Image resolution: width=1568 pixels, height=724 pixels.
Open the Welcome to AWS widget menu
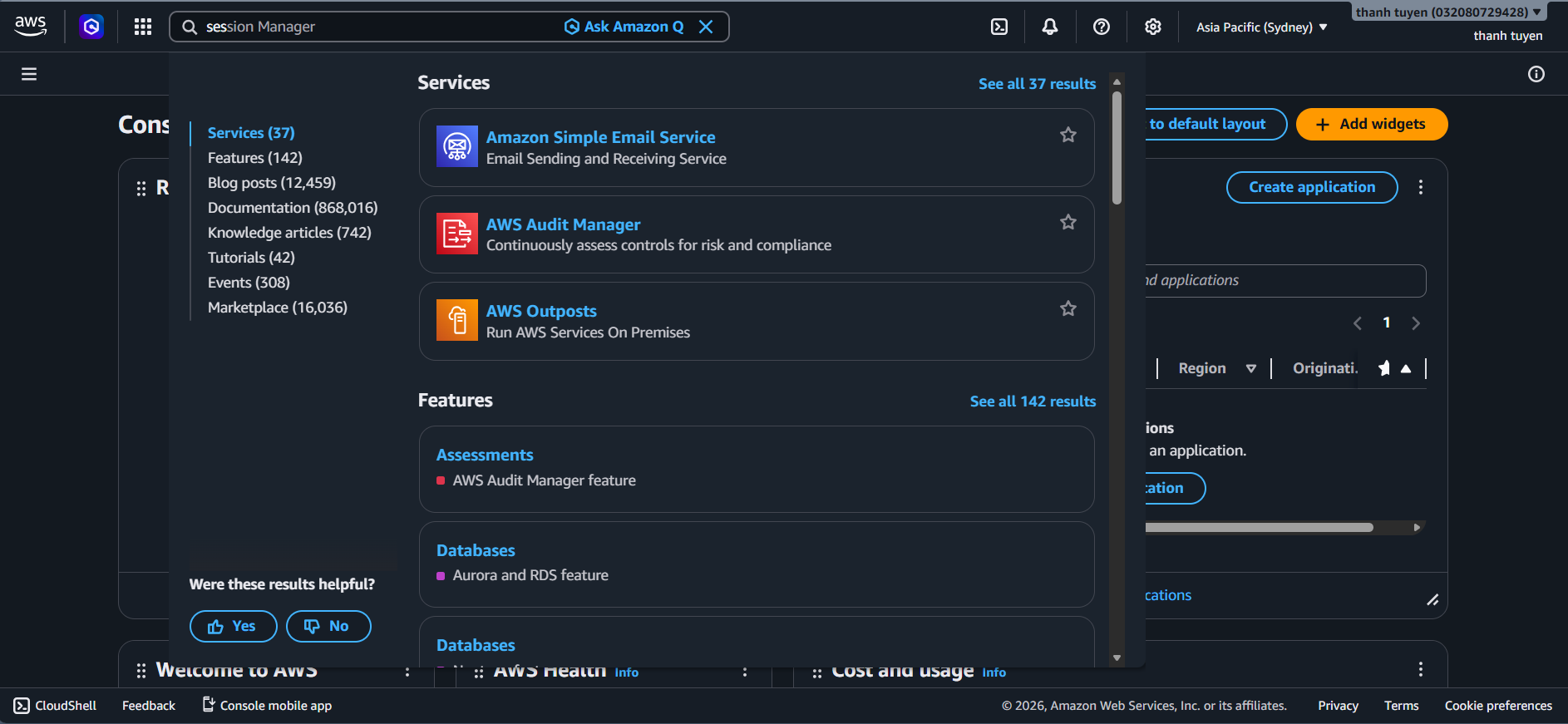(407, 670)
